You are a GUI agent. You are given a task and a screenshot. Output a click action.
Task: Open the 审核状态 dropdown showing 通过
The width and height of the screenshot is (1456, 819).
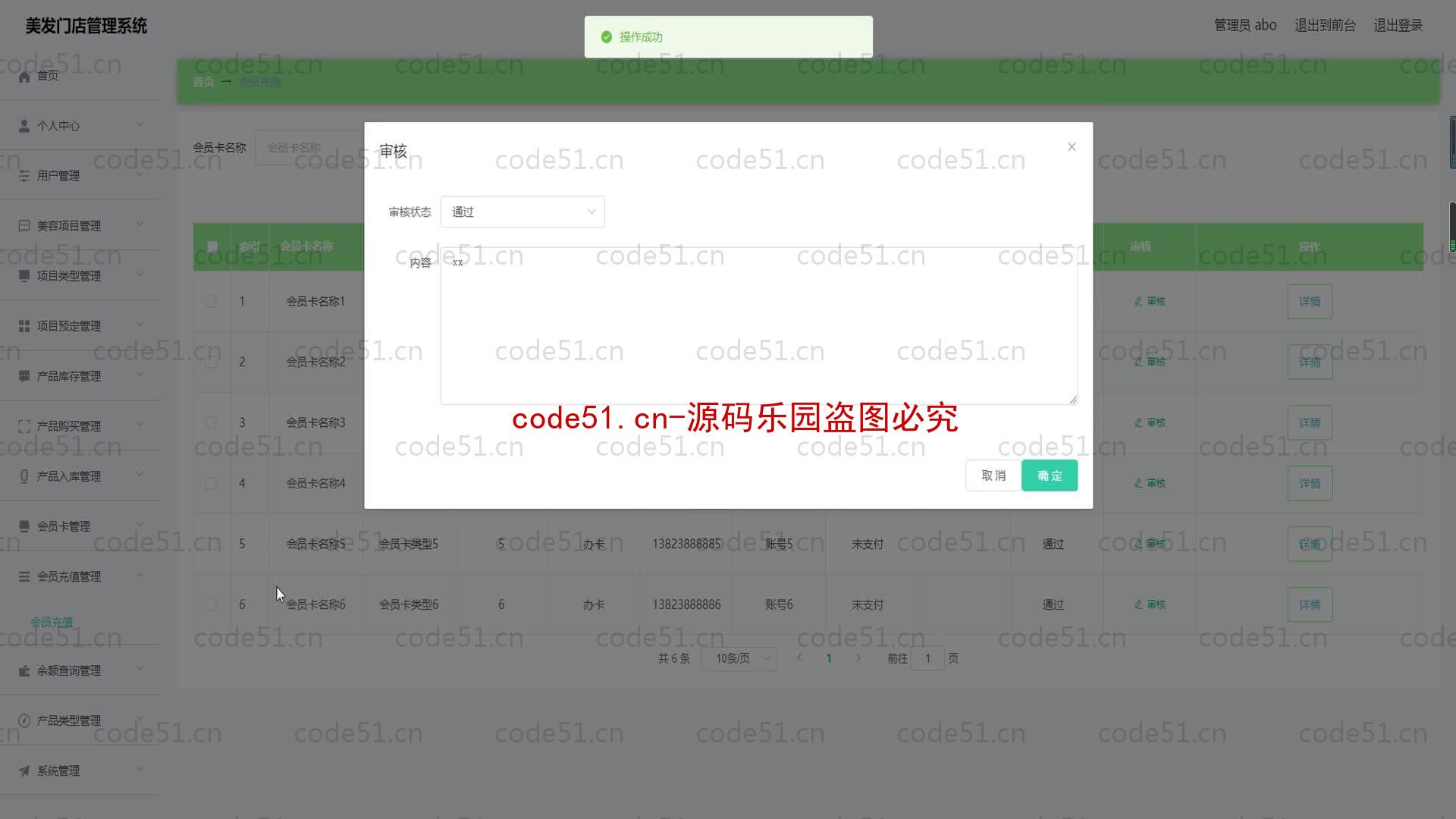[522, 212]
